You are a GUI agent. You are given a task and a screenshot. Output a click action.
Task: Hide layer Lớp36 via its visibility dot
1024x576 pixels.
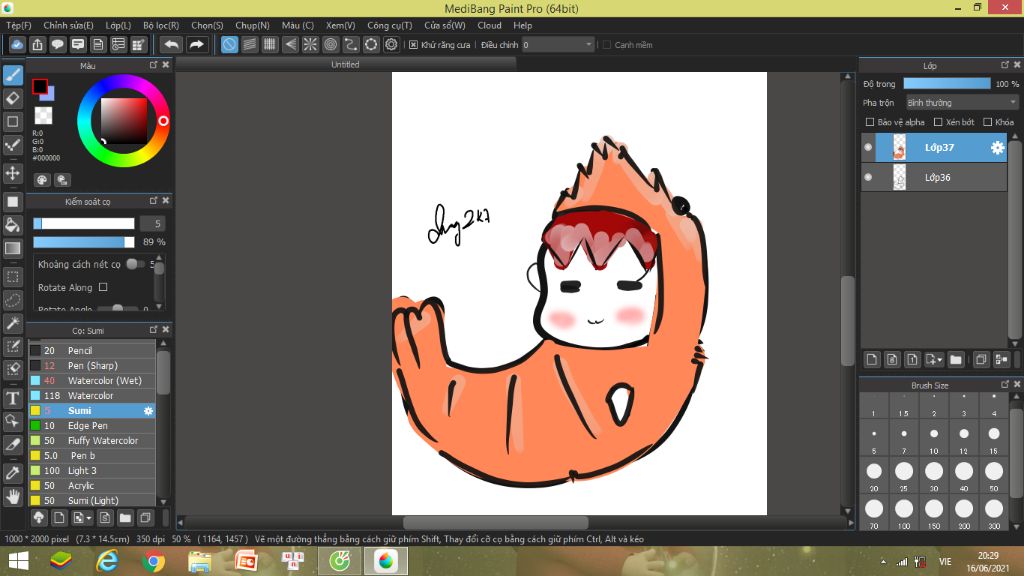pos(868,177)
